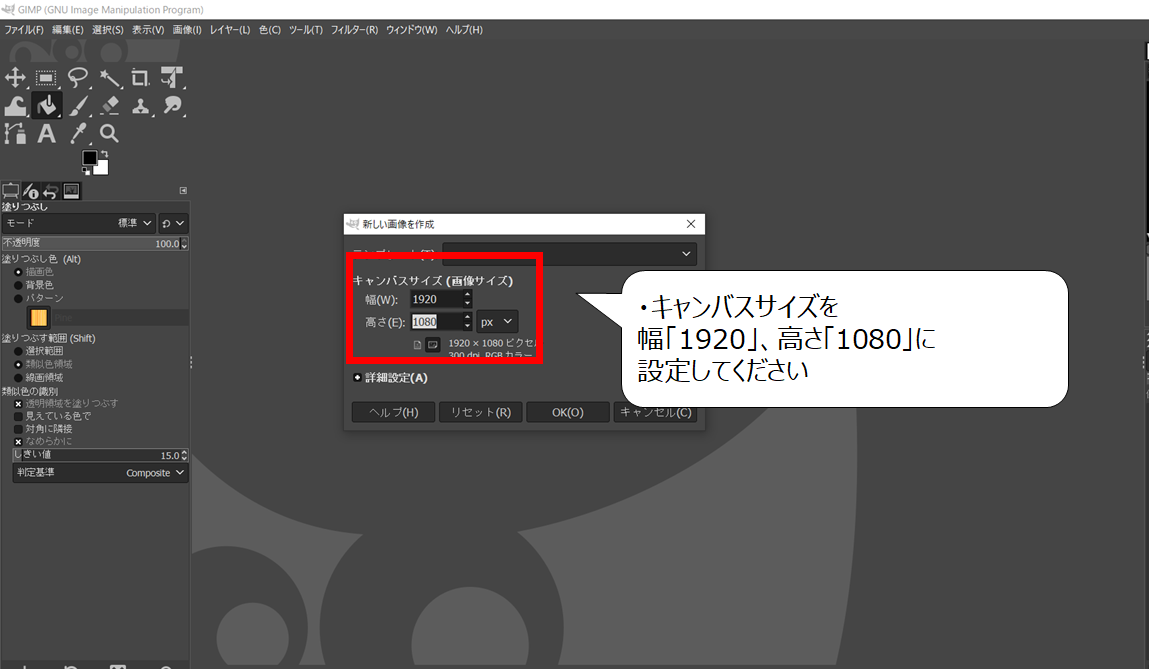Open the Images tab
1149x669 pixels.
tap(71, 191)
